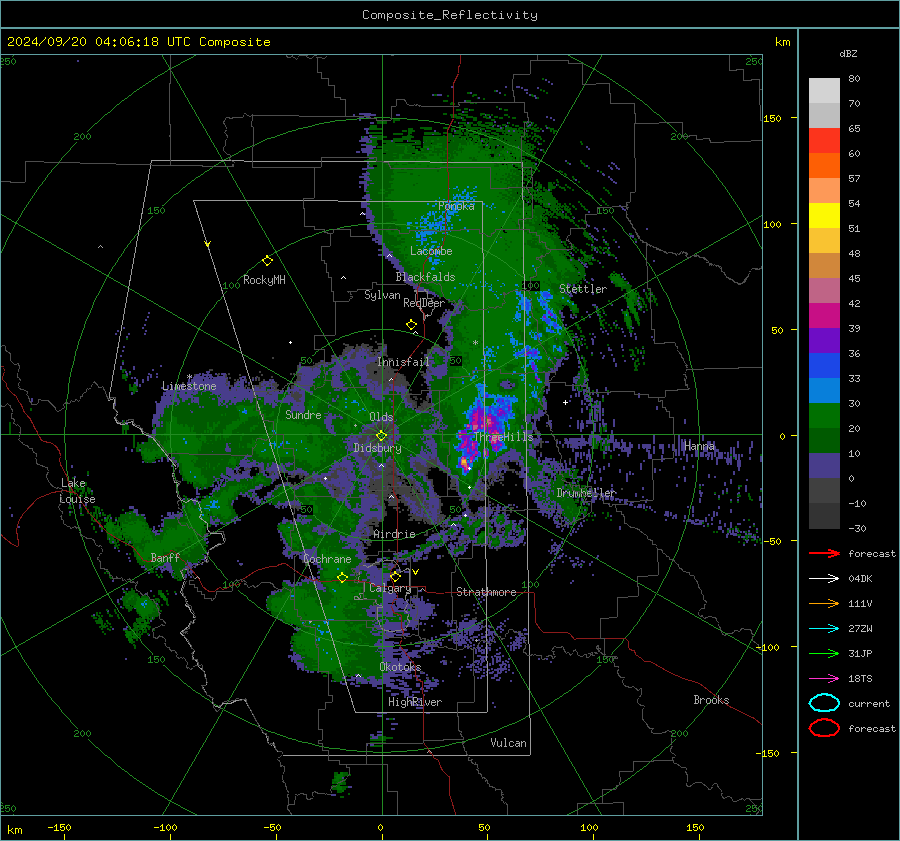Viewport: 900px width, 841px height.
Task: Select the purple 39-36 dBZ swatch
Action: 824,341
